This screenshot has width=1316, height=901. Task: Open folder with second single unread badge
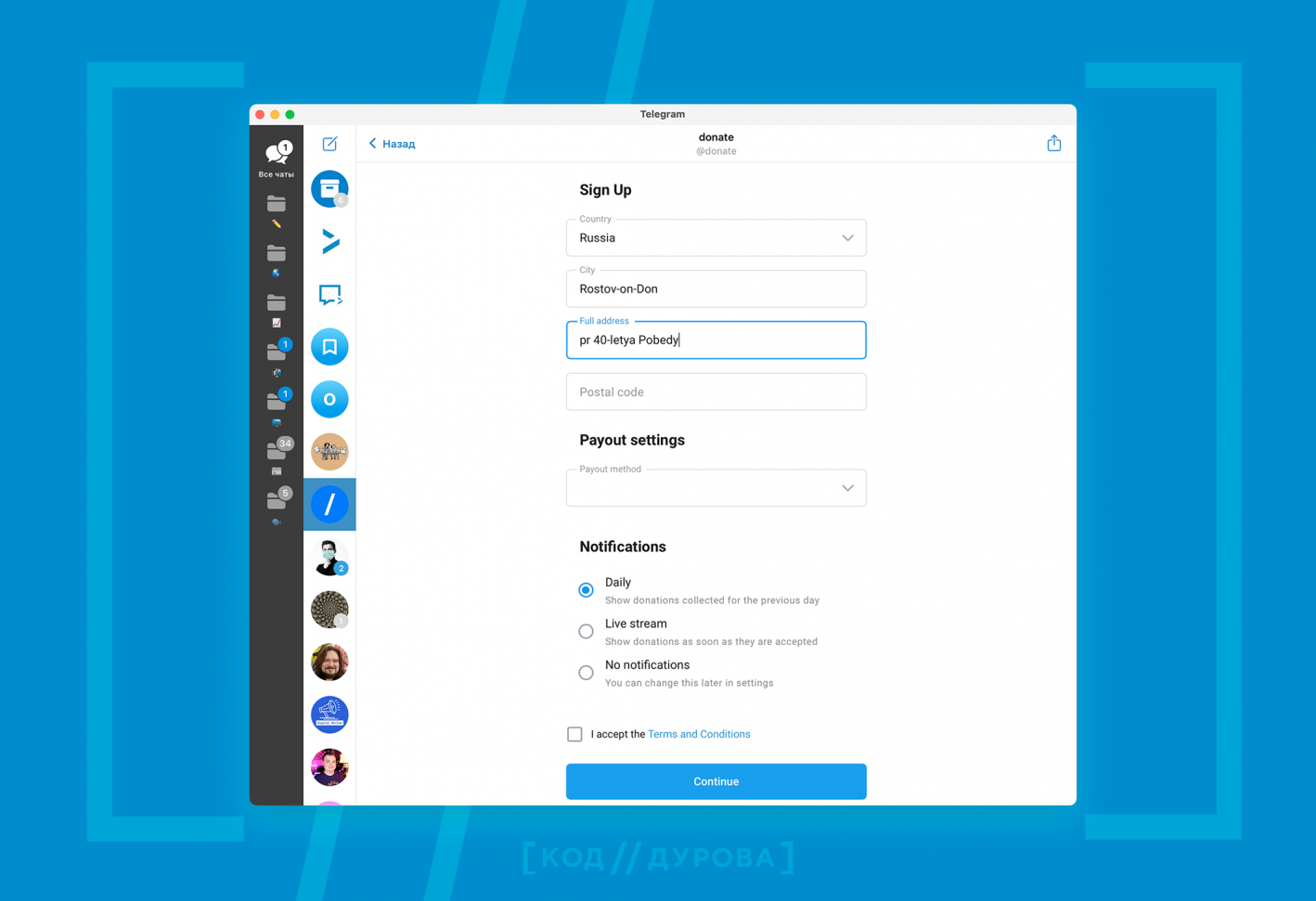[x=277, y=406]
